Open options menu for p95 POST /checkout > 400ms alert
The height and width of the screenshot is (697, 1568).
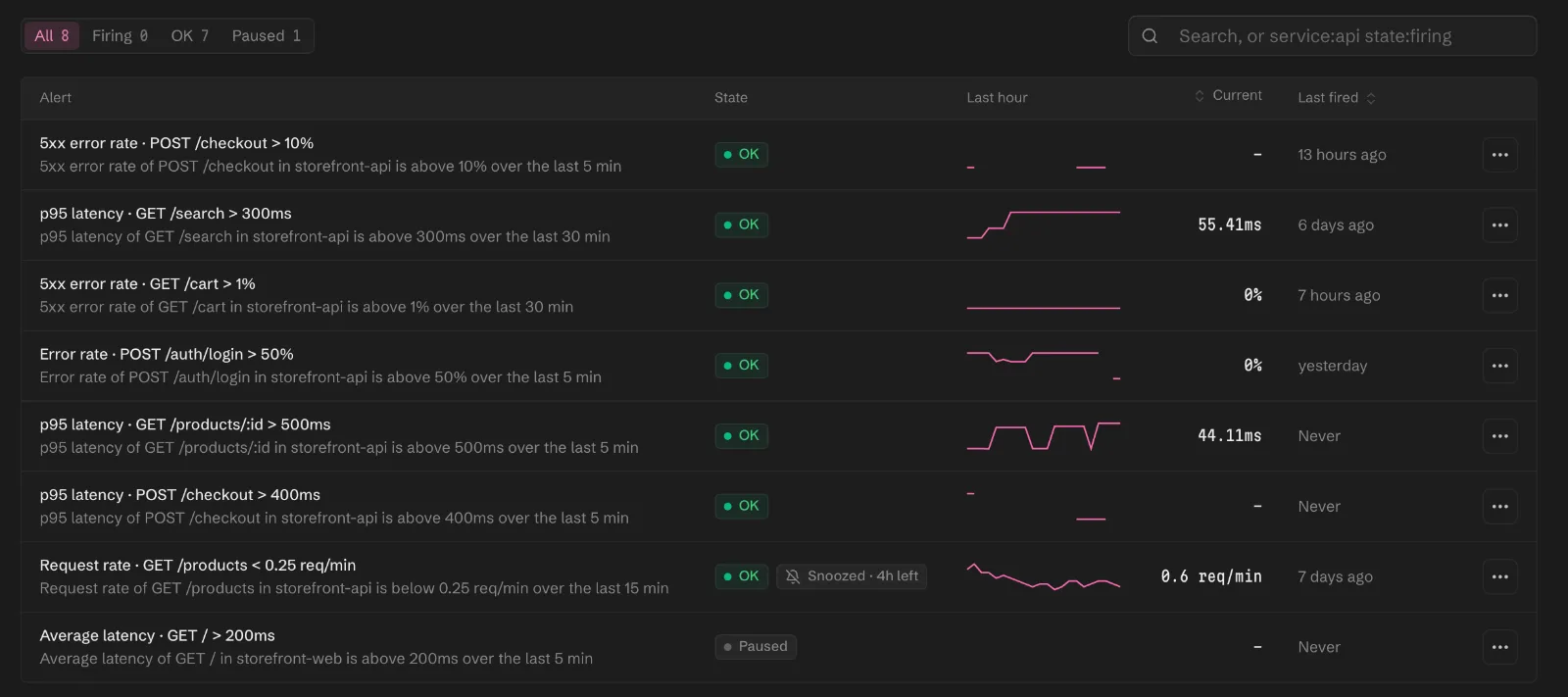tap(1499, 507)
